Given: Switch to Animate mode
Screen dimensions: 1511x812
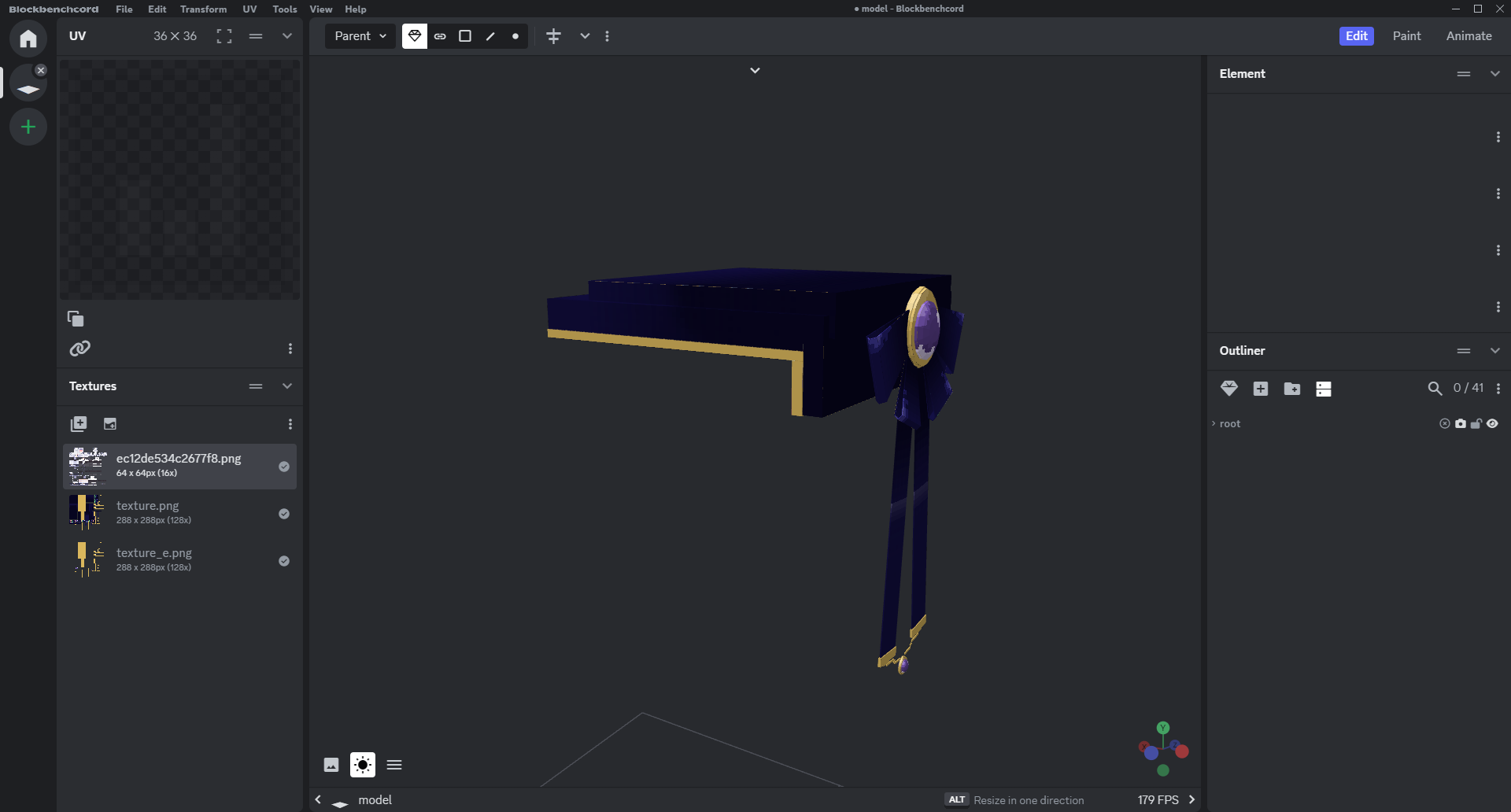Looking at the screenshot, I should pyautogui.click(x=1469, y=36).
